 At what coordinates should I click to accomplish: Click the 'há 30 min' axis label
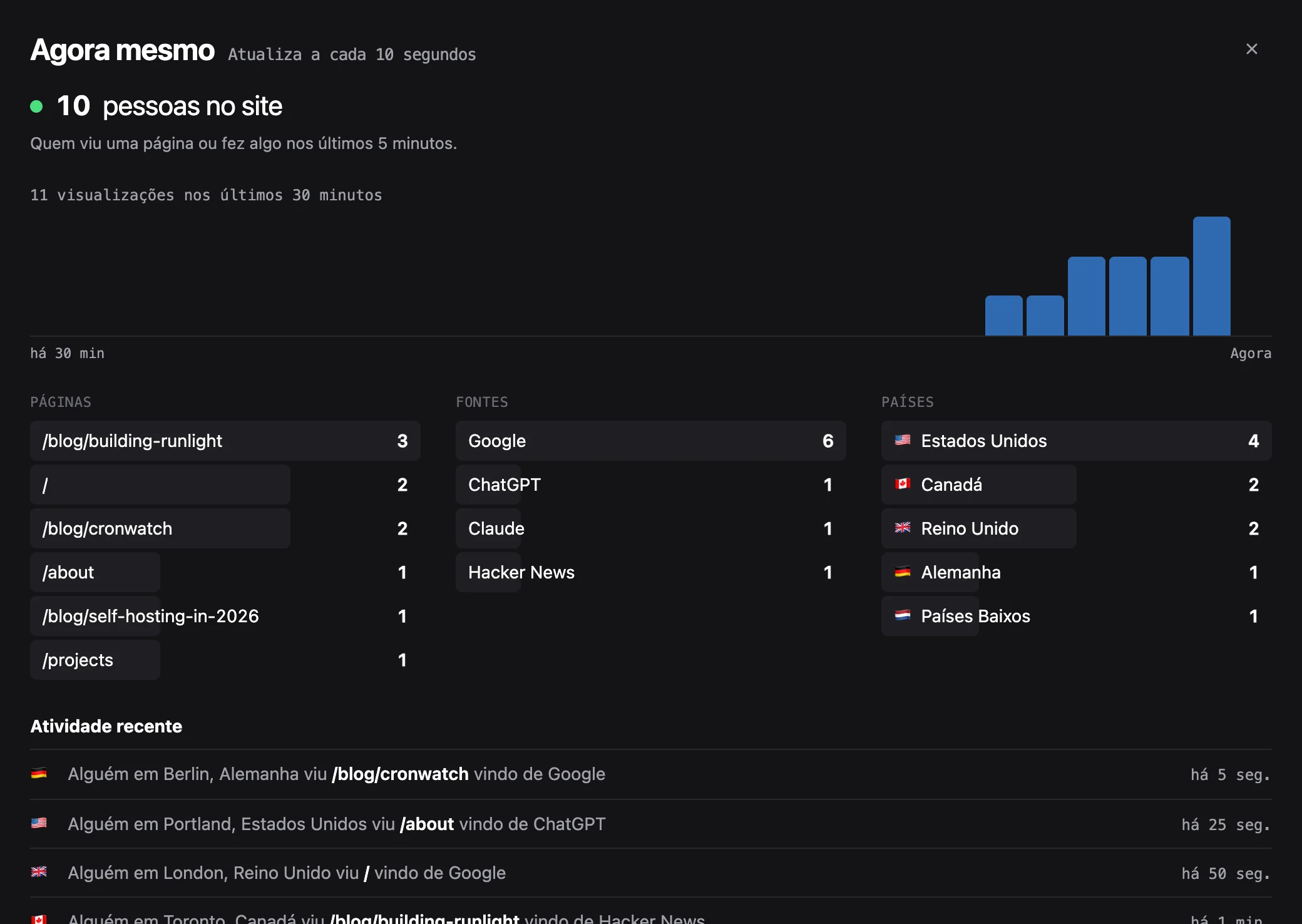tap(68, 353)
